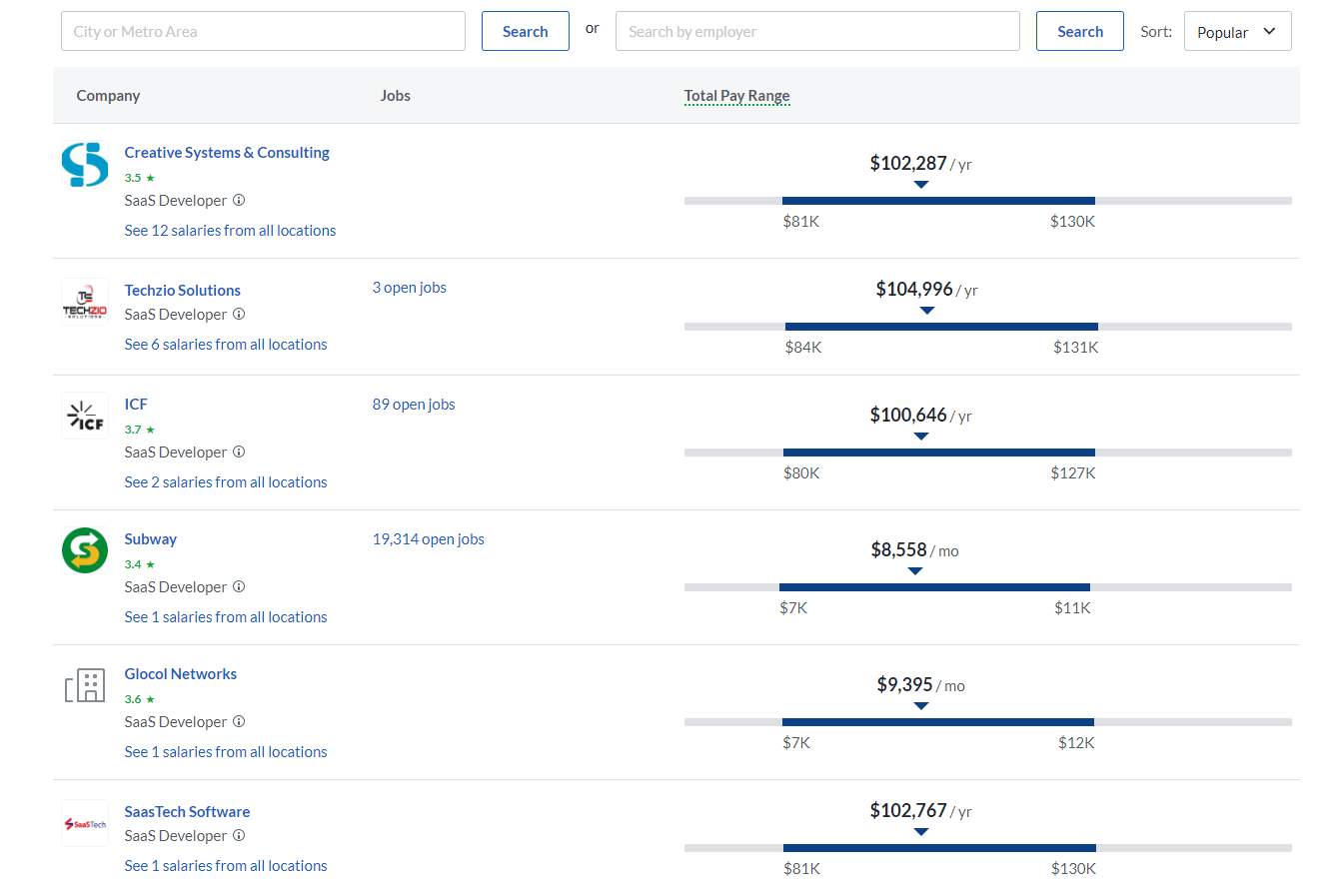Image resolution: width=1321 pixels, height=896 pixels.
Task: Open SaasTech Software company link
Action: (187, 812)
